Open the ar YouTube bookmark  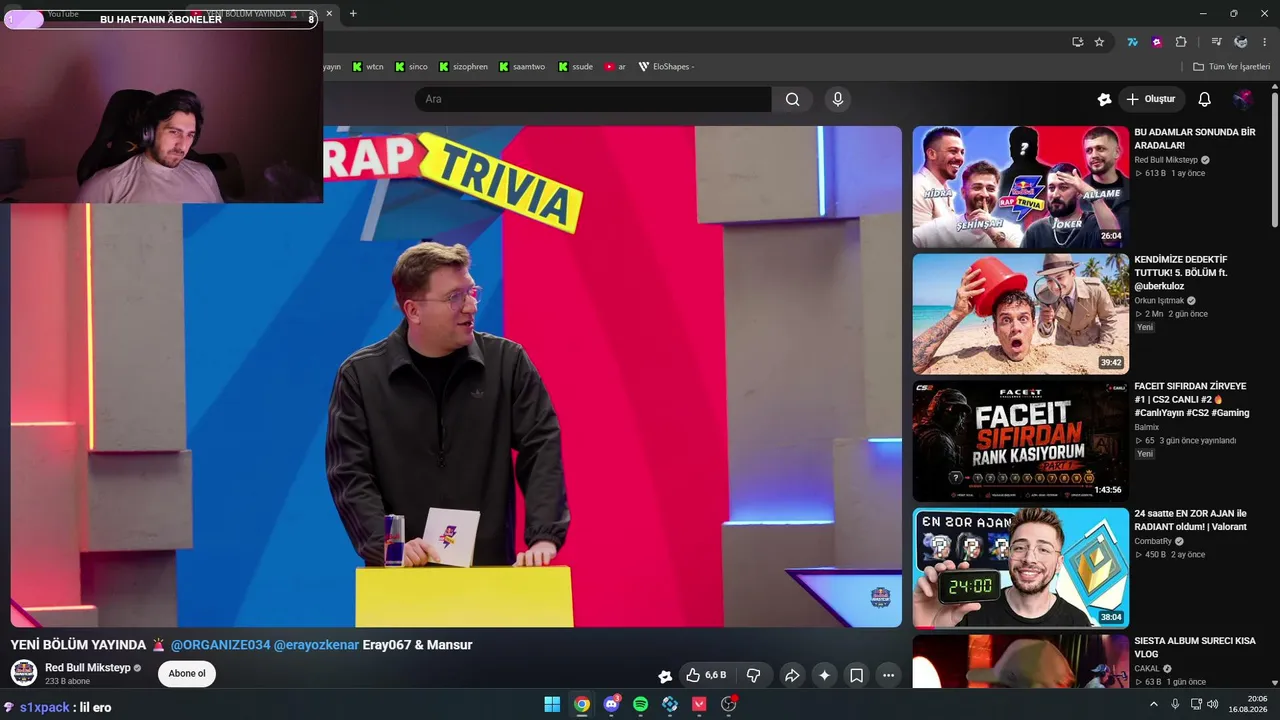click(615, 67)
